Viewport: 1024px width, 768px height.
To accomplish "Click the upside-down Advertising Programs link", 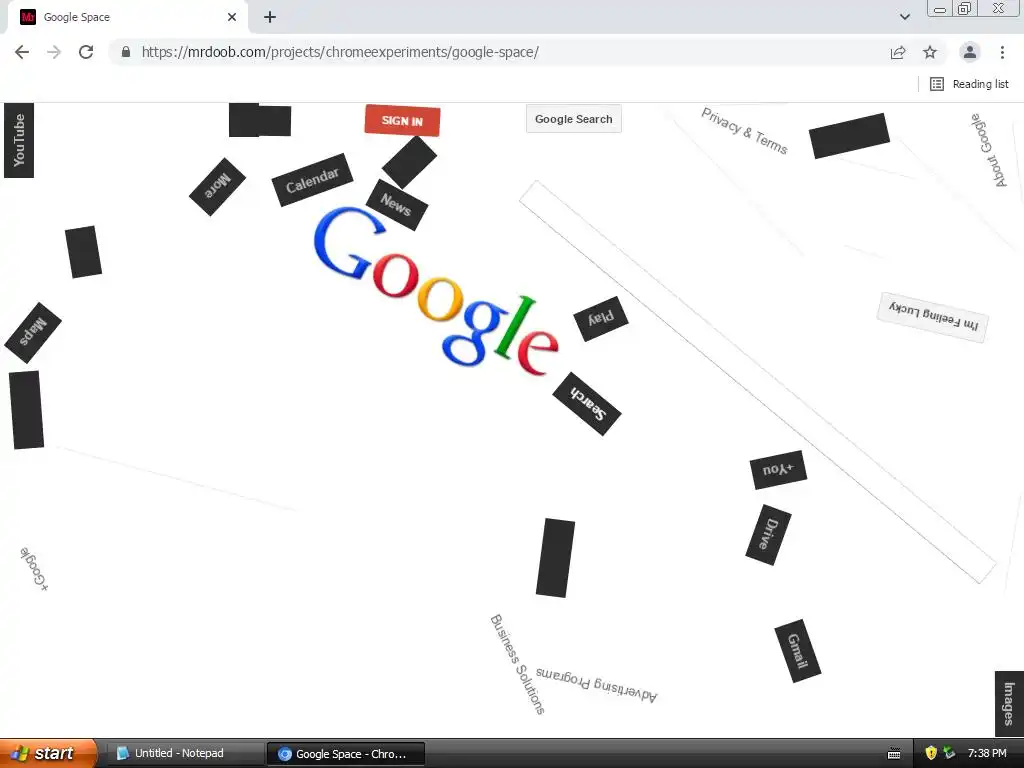I will (596, 684).
